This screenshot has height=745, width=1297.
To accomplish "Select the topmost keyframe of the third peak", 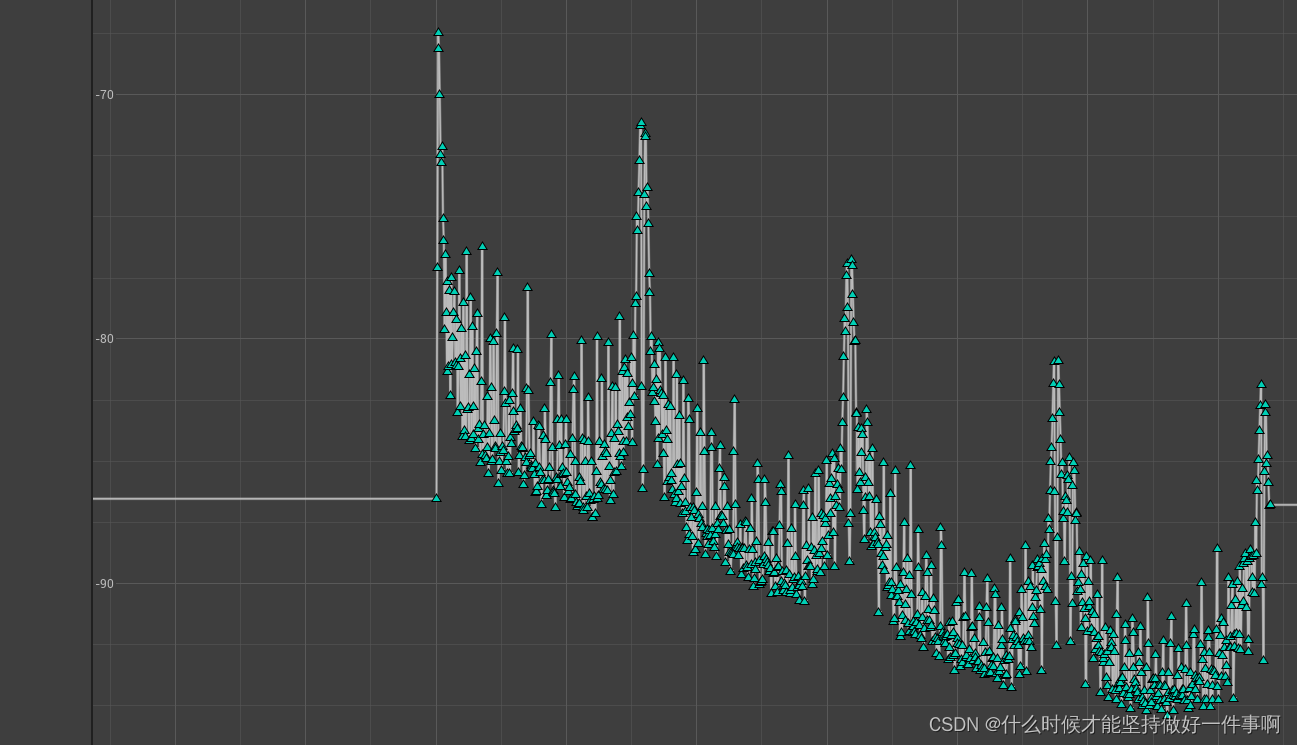I will (851, 259).
